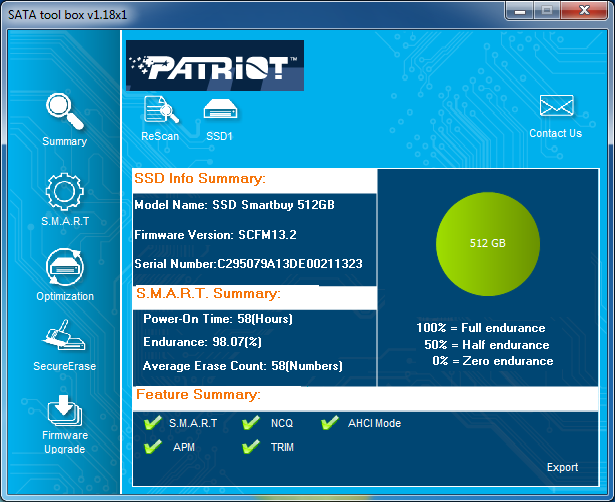
Task: Click the Serial Number C295079A13DE00211323 text
Action: 248,264
